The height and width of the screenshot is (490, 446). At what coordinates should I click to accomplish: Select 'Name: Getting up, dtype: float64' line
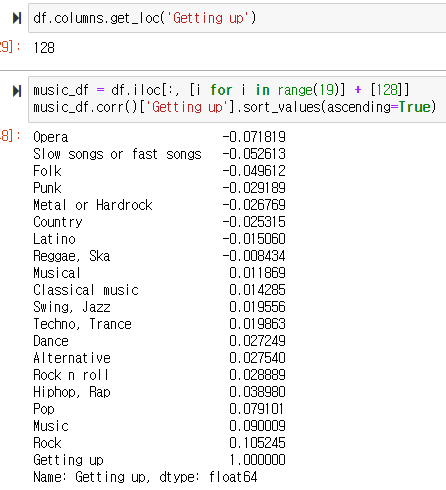pos(145,477)
